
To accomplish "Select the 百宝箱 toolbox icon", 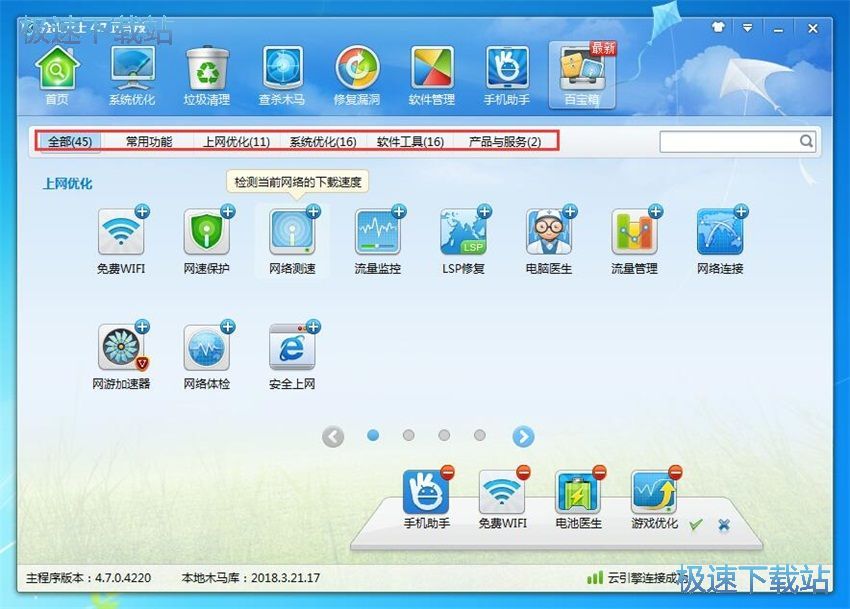I will (582, 75).
